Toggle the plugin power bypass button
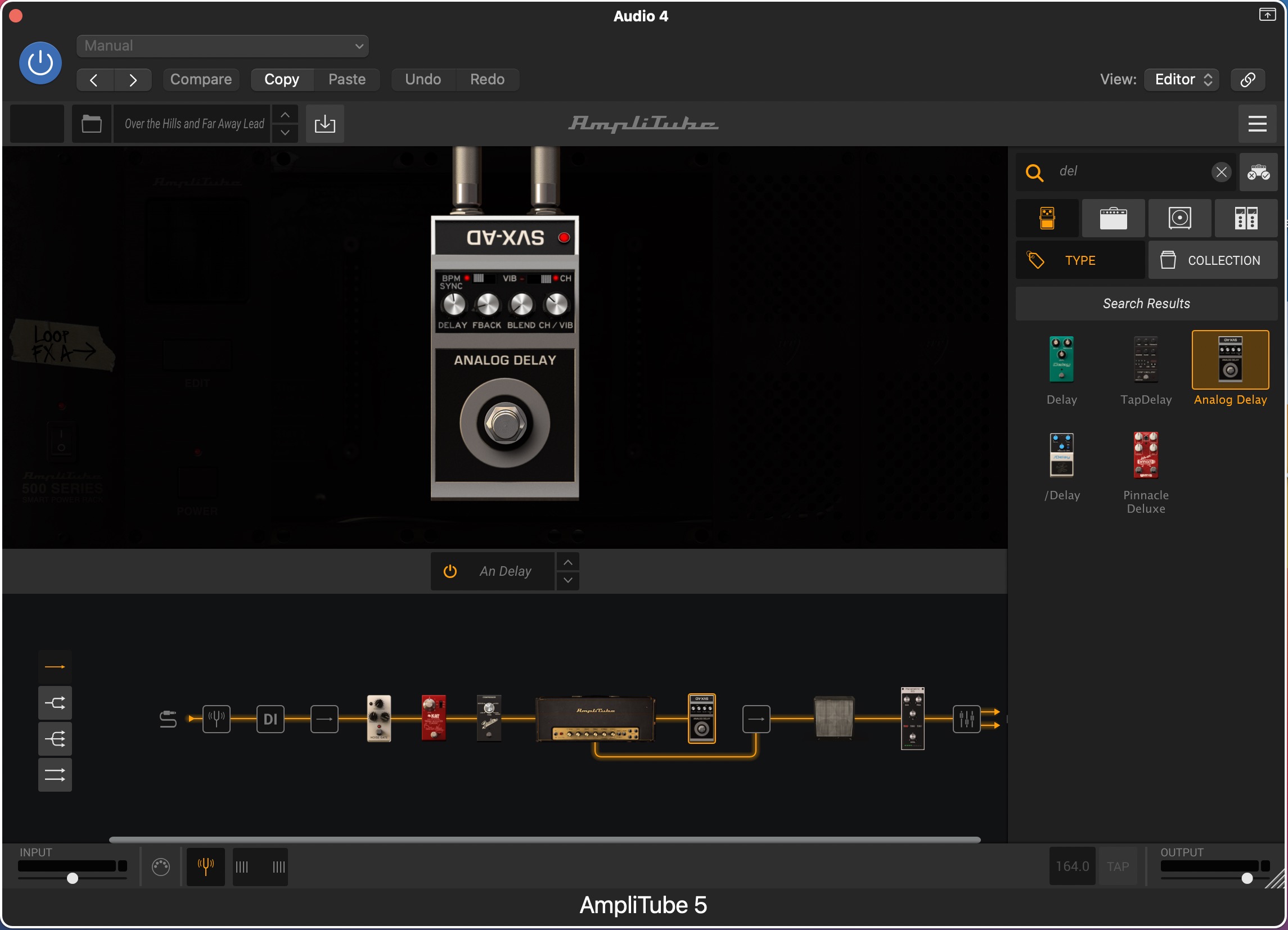 tap(40, 63)
